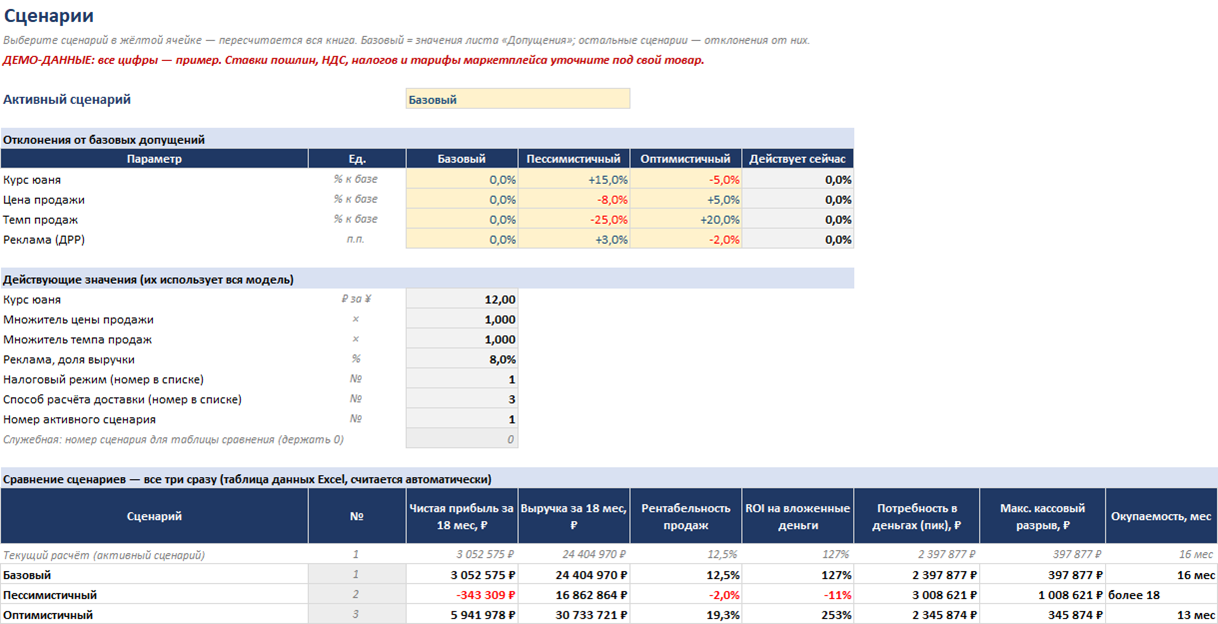This screenshot has height=624, width=1218.
Task: Click the 'Отклонения от базовых допущений' section heading
Action: point(104,140)
